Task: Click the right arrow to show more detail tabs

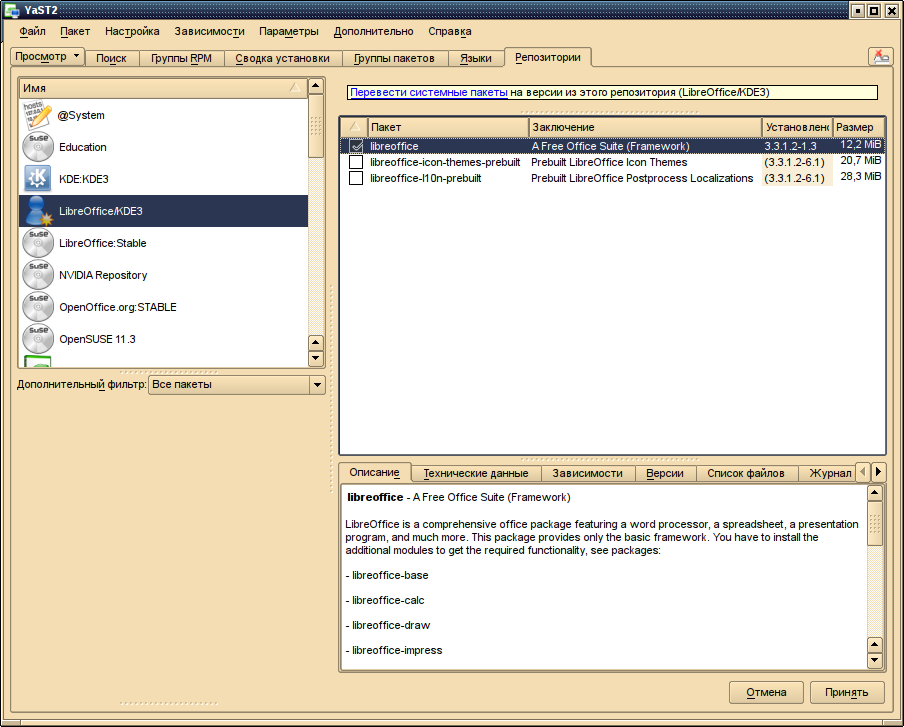Action: click(878, 472)
